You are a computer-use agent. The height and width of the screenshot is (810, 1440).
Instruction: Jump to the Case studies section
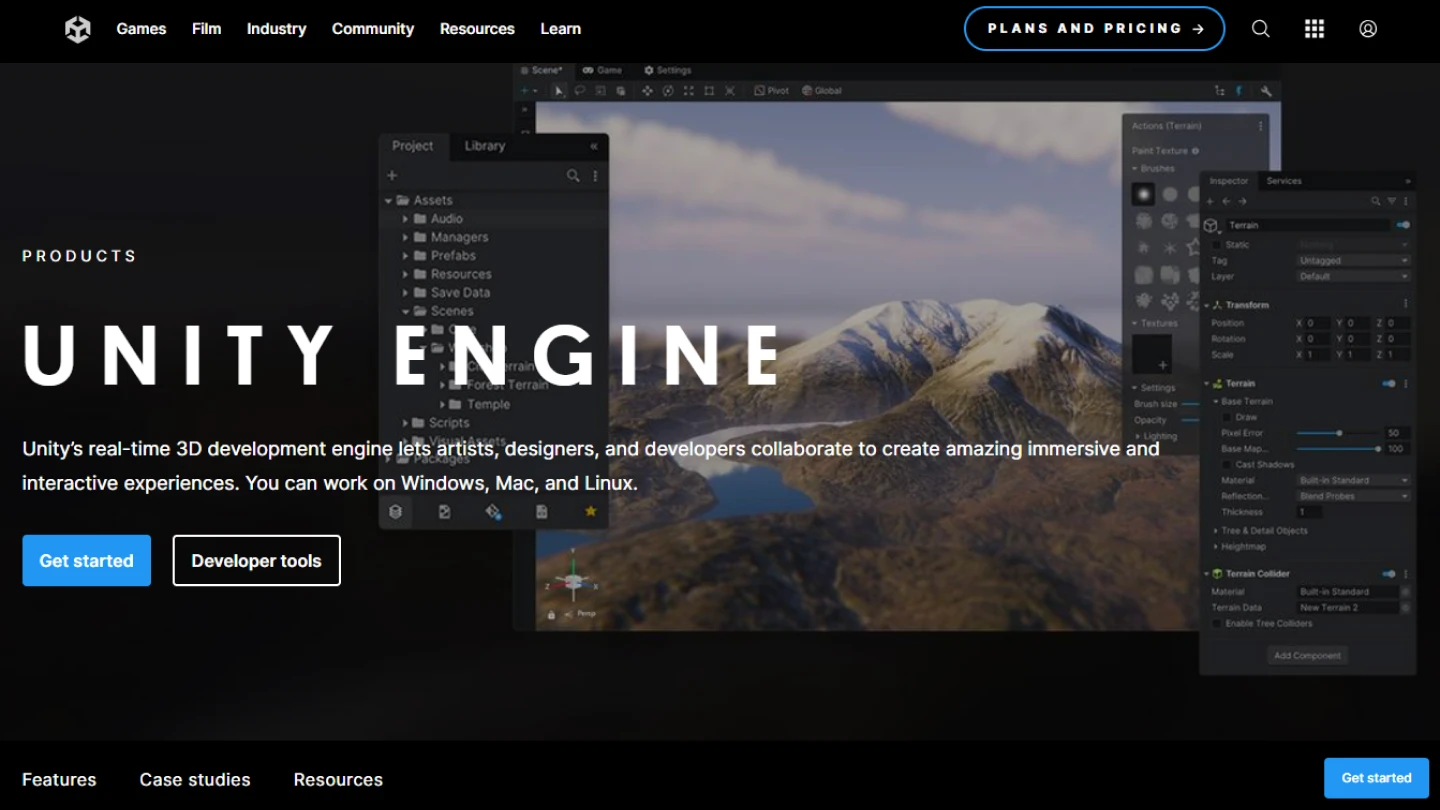tap(195, 779)
